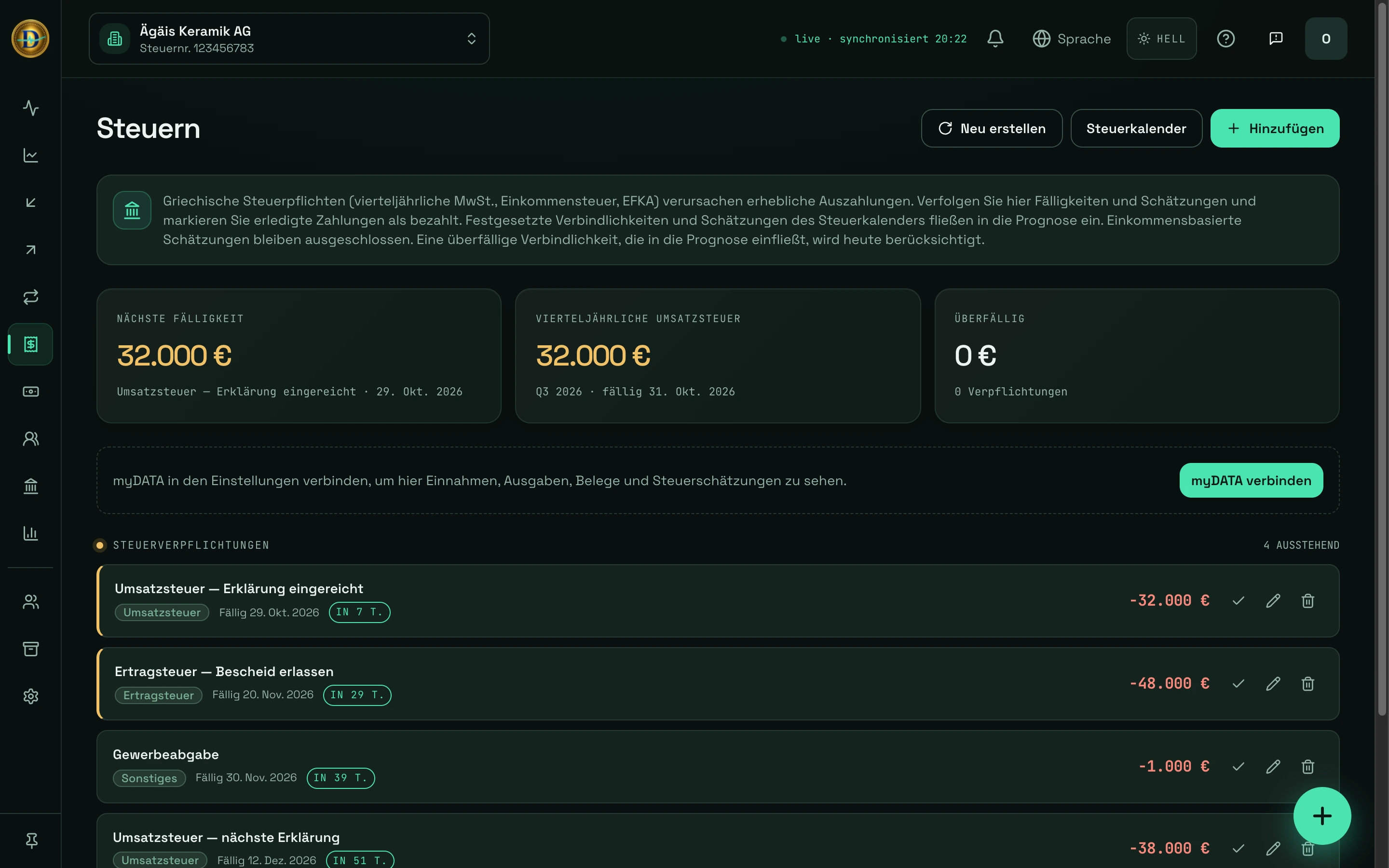Mark Ertragsteuer — Bescheid erlassen as paid
This screenshot has height=868, width=1389.
coord(1239,684)
